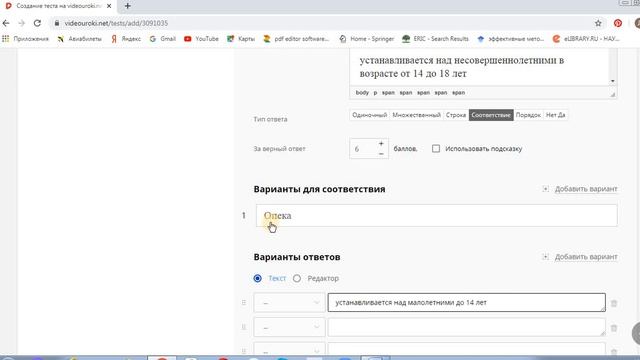Go forward using browser forward arrow
The image size is (640, 360).
click(22, 23)
